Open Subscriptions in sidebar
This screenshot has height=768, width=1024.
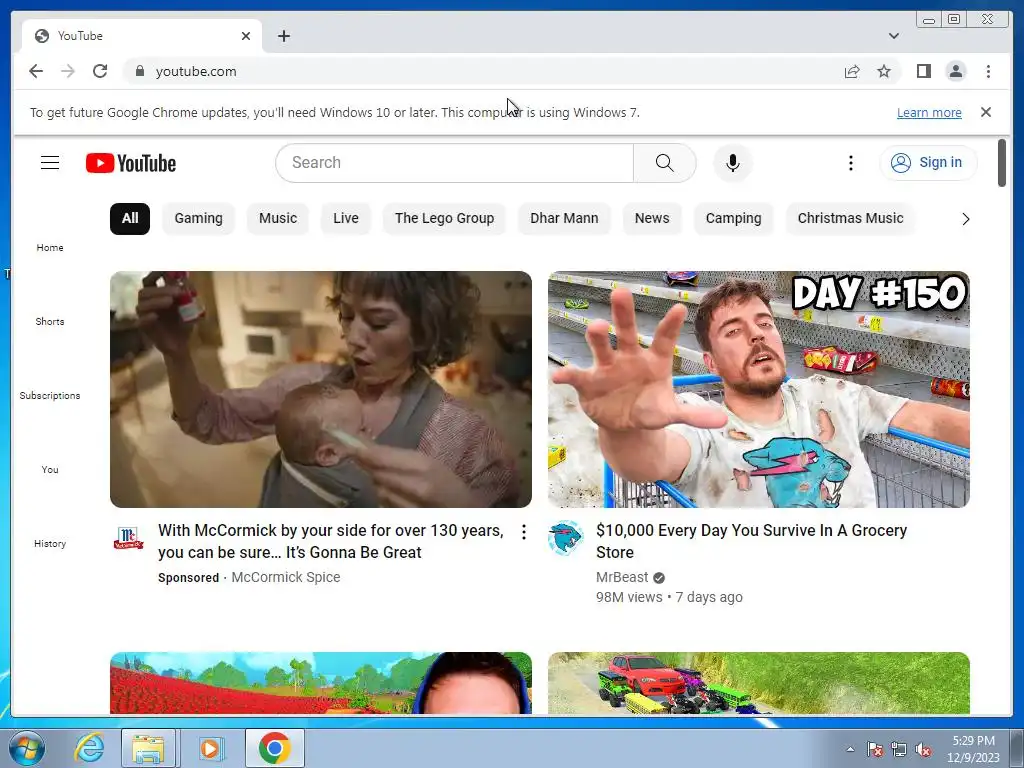(x=50, y=395)
